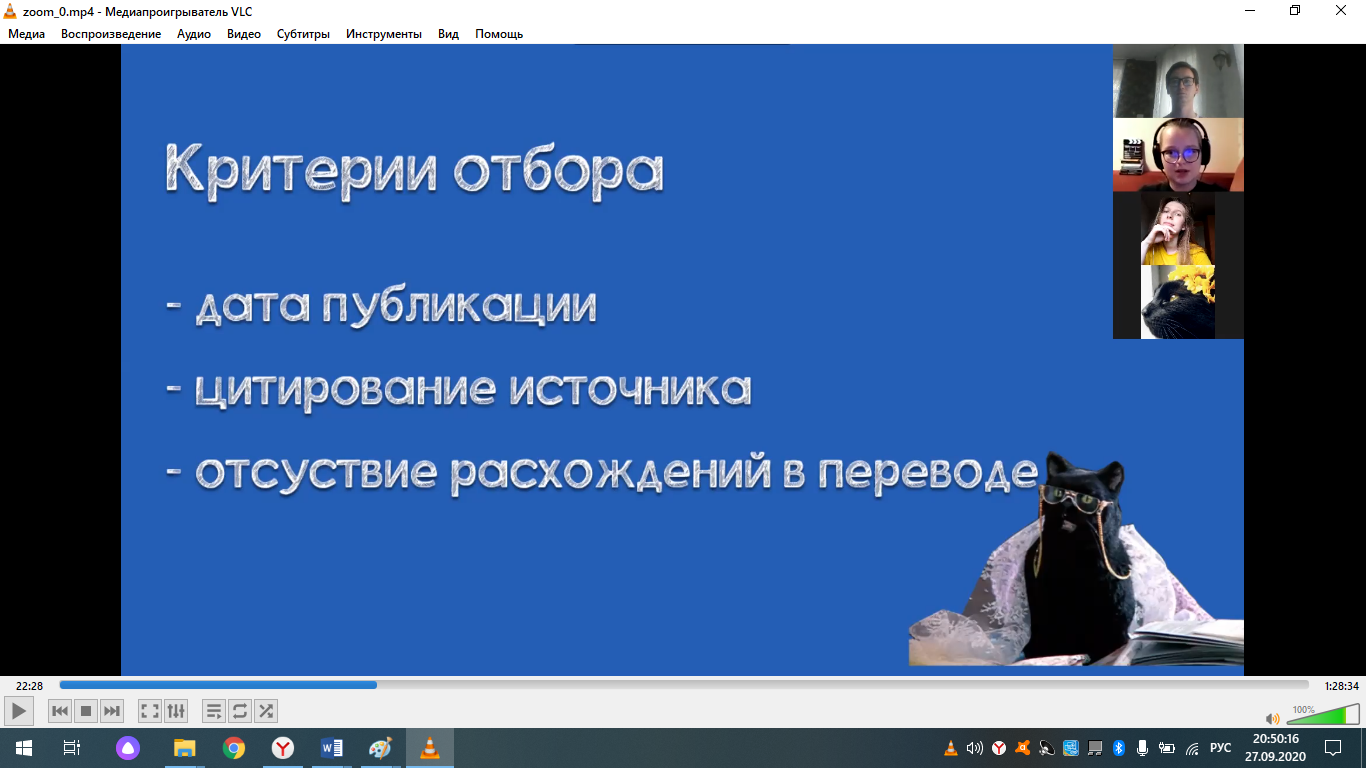Jump to previous media track
This screenshot has width=1366, height=768.
coord(60,711)
